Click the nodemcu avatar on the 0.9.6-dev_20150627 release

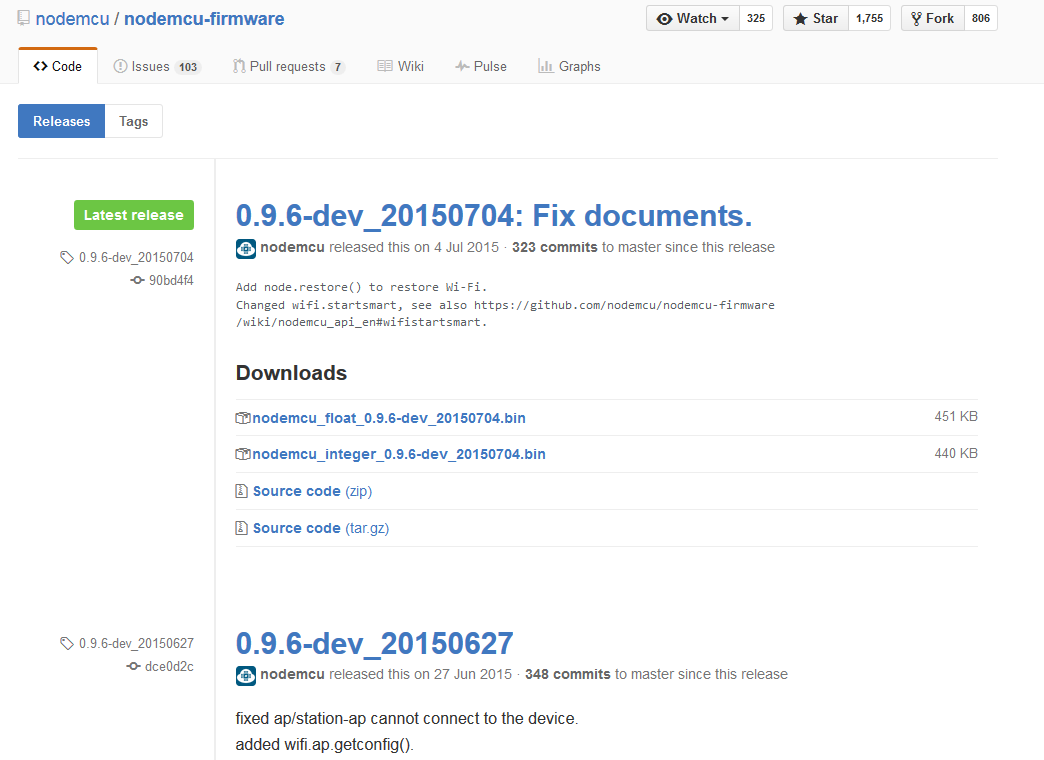click(246, 675)
